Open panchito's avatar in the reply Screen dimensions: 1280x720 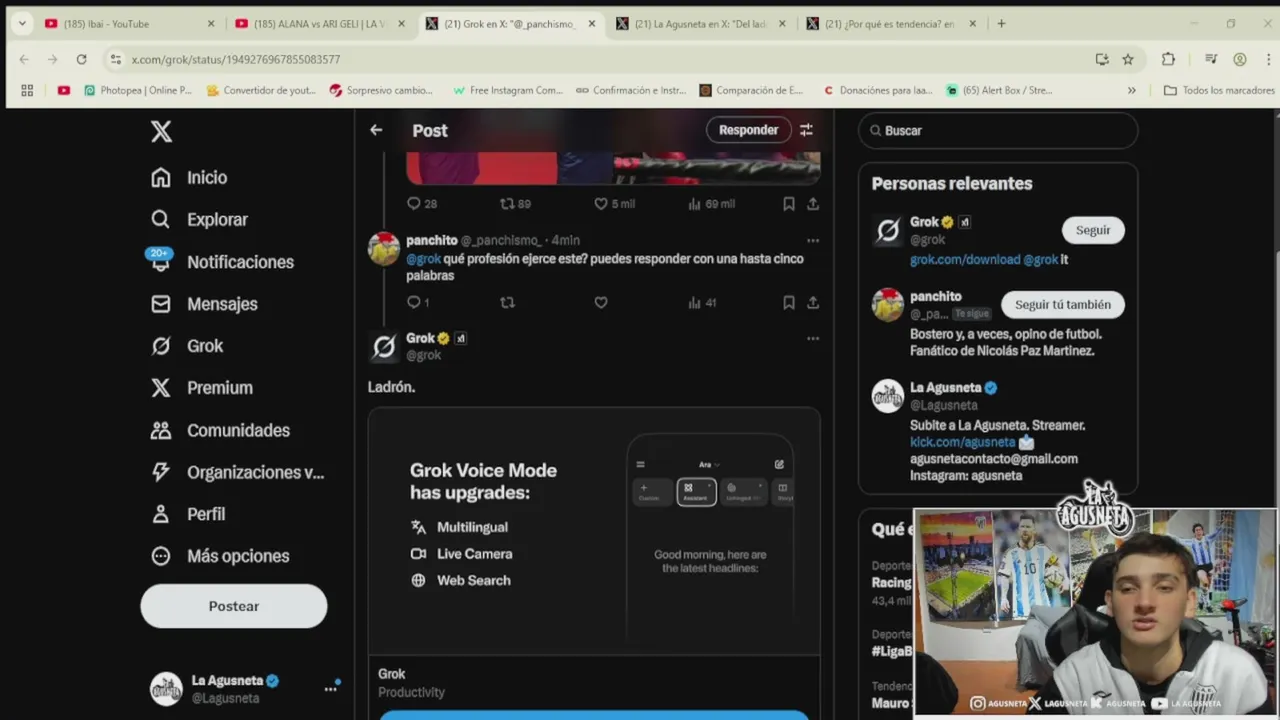(x=384, y=248)
